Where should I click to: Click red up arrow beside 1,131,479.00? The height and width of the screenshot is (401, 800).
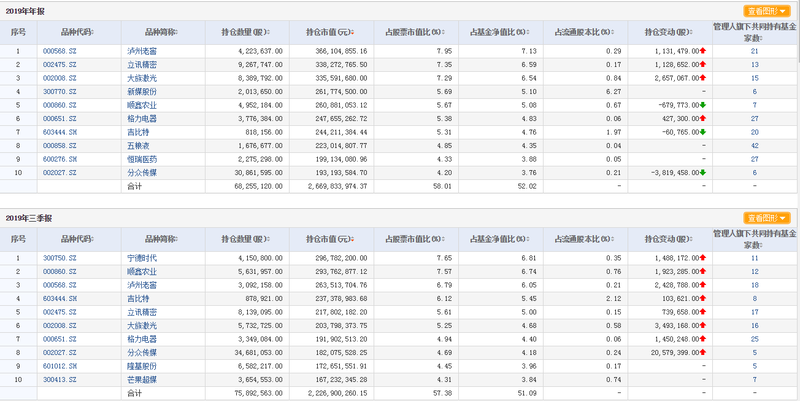point(703,51)
